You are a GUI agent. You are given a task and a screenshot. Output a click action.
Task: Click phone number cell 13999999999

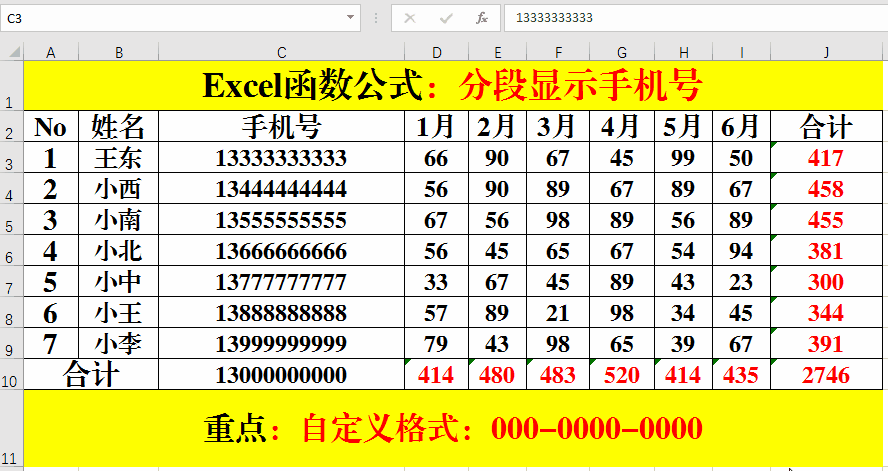[x=281, y=343]
